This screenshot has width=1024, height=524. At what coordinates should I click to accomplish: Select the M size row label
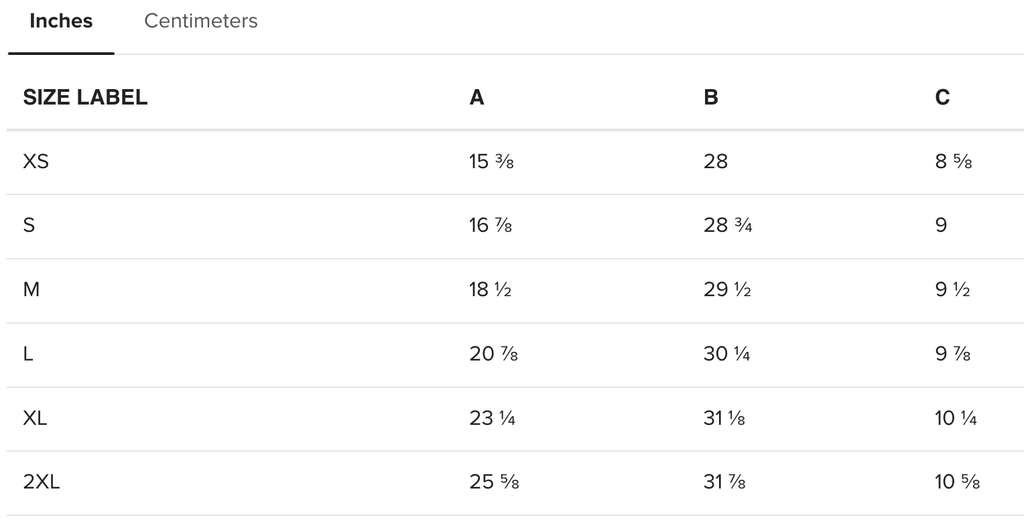pos(31,289)
